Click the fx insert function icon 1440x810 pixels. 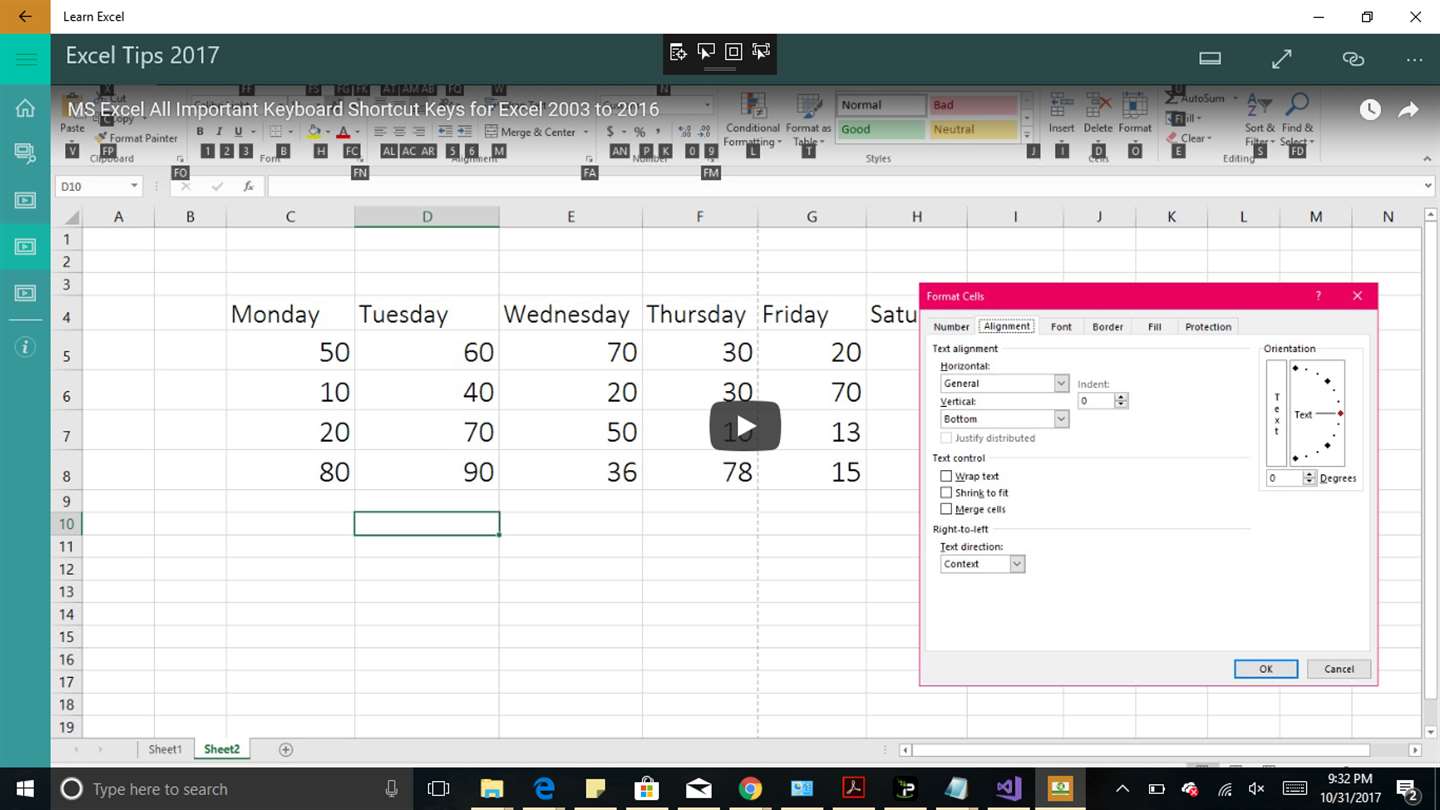[249, 186]
